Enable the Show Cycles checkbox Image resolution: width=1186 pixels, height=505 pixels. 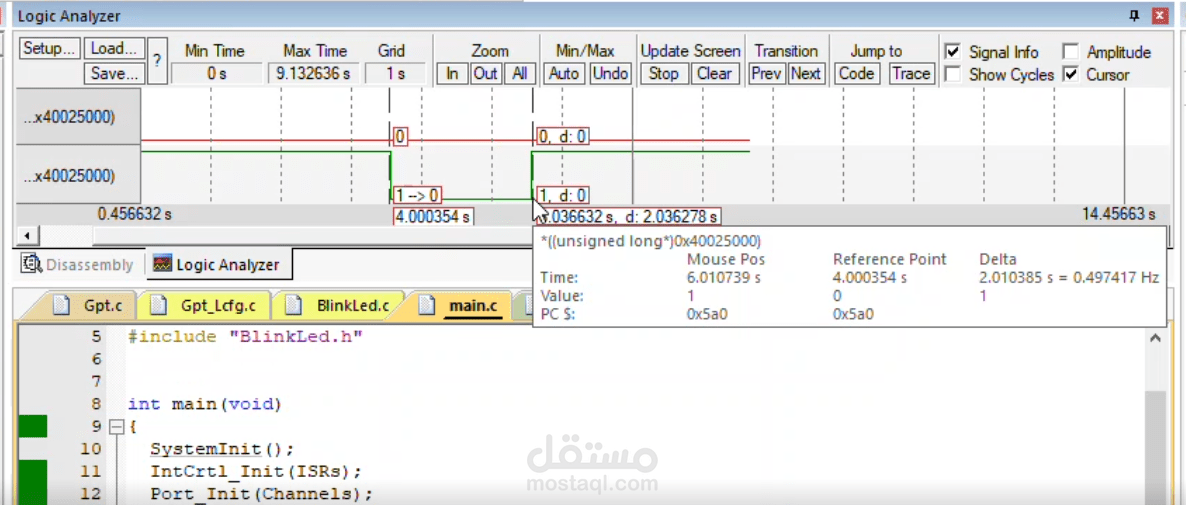click(954, 75)
